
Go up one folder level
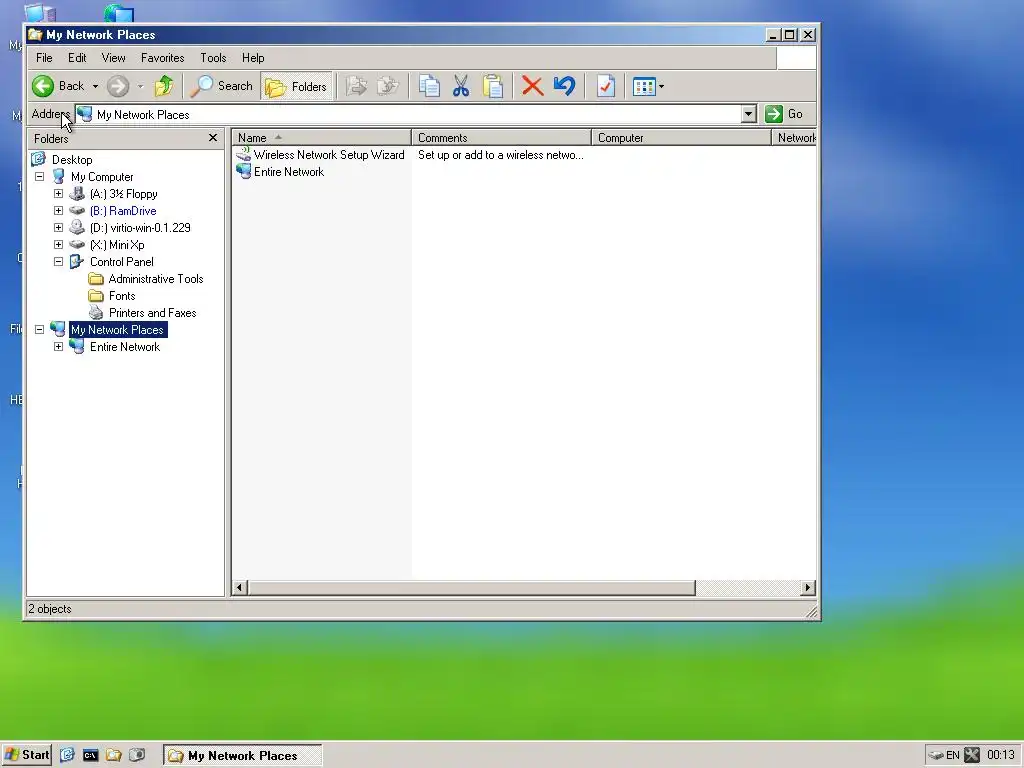(x=164, y=86)
